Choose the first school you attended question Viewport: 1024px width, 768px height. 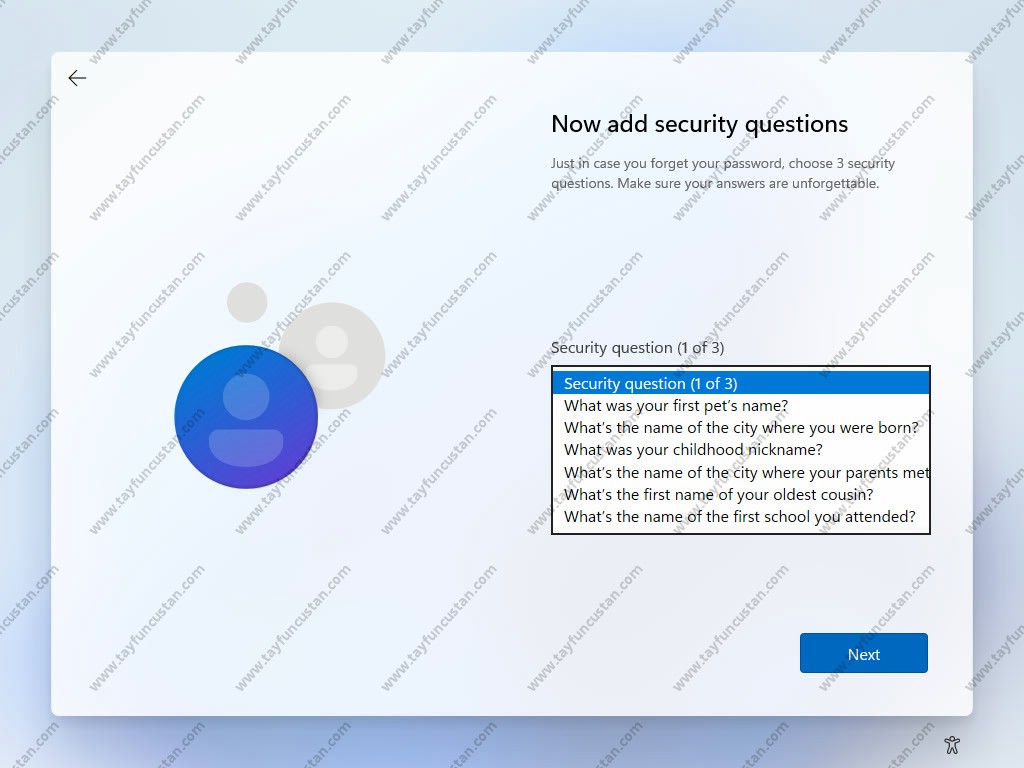click(x=741, y=517)
